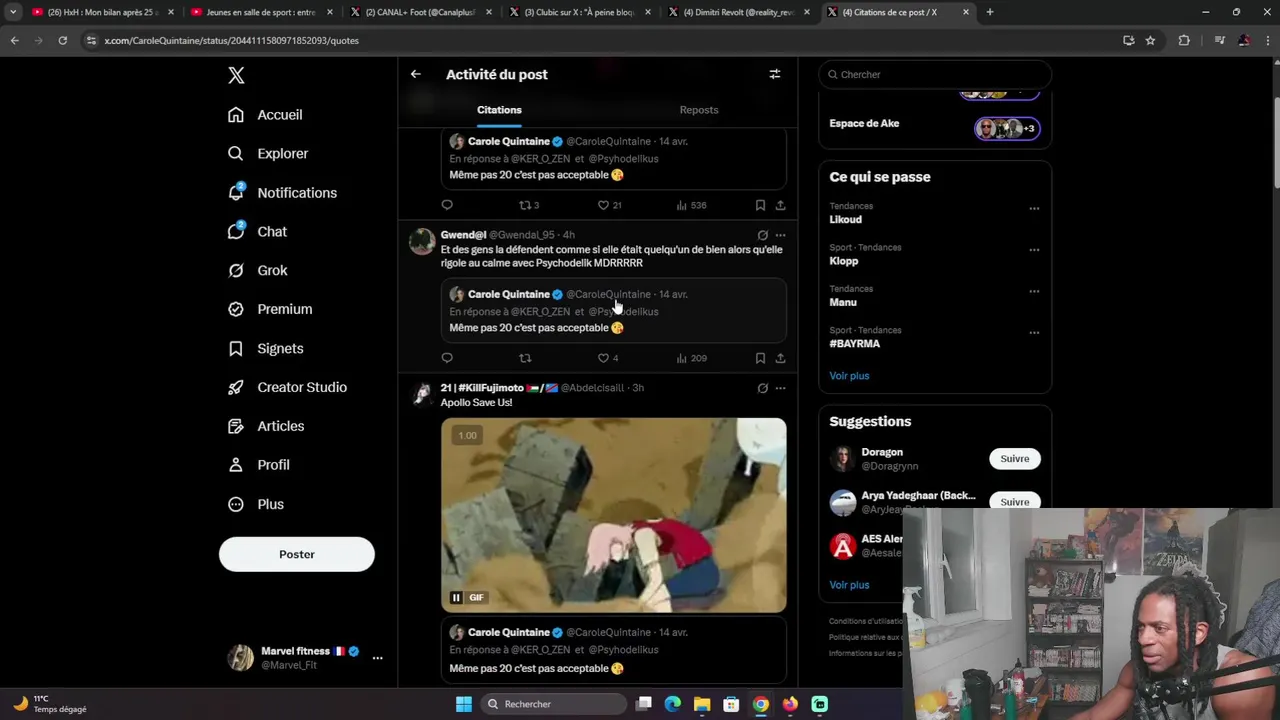
Task: Open the weather widget Temps dégagé
Action: click(50, 704)
